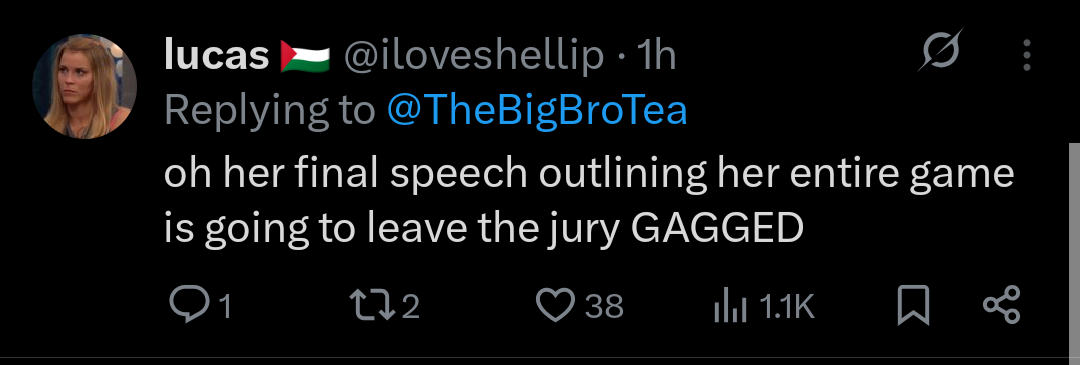Screen dimensions: 1080x365
Task: Visit the @iloveshellip handle link
Action: pos(474,56)
